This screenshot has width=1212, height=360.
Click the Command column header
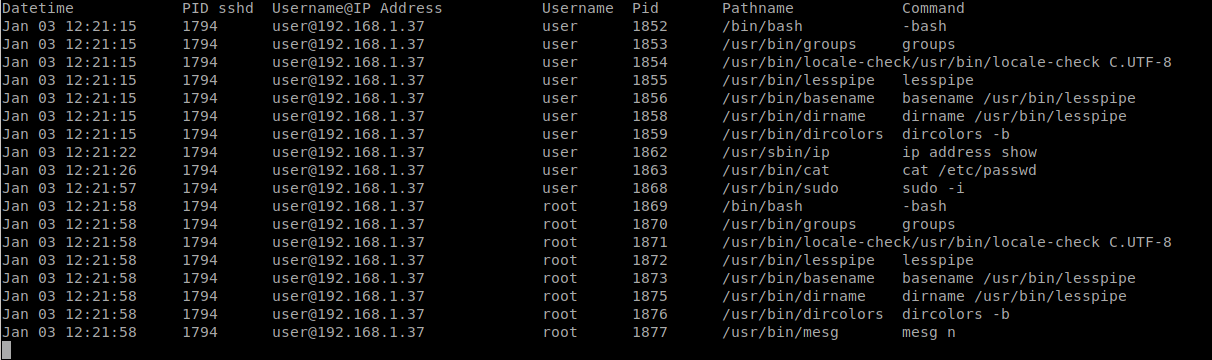click(933, 8)
